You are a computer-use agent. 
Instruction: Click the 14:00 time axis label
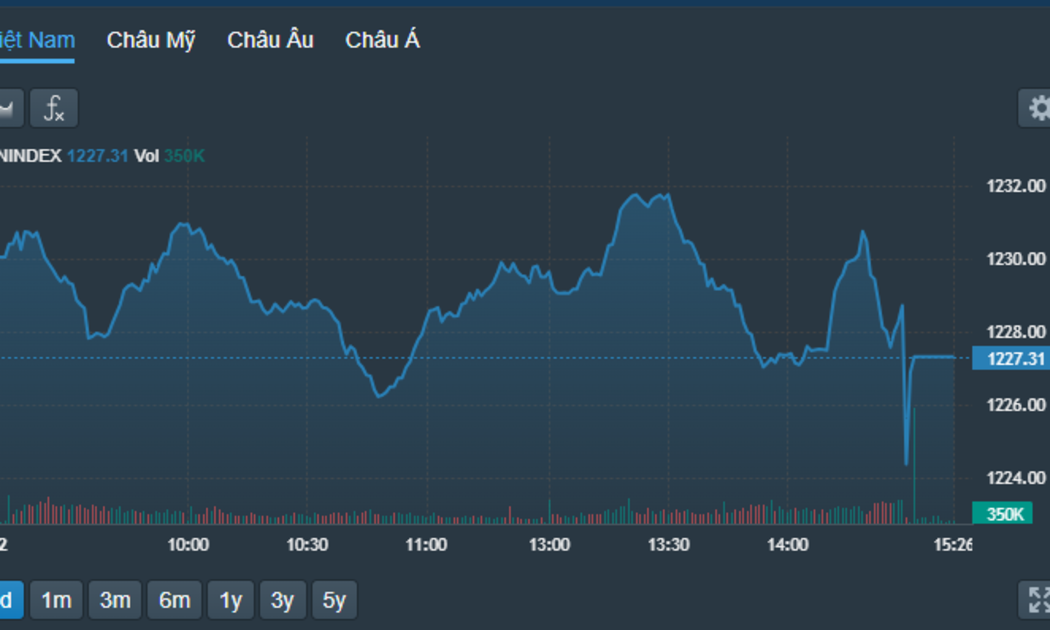[x=788, y=544]
